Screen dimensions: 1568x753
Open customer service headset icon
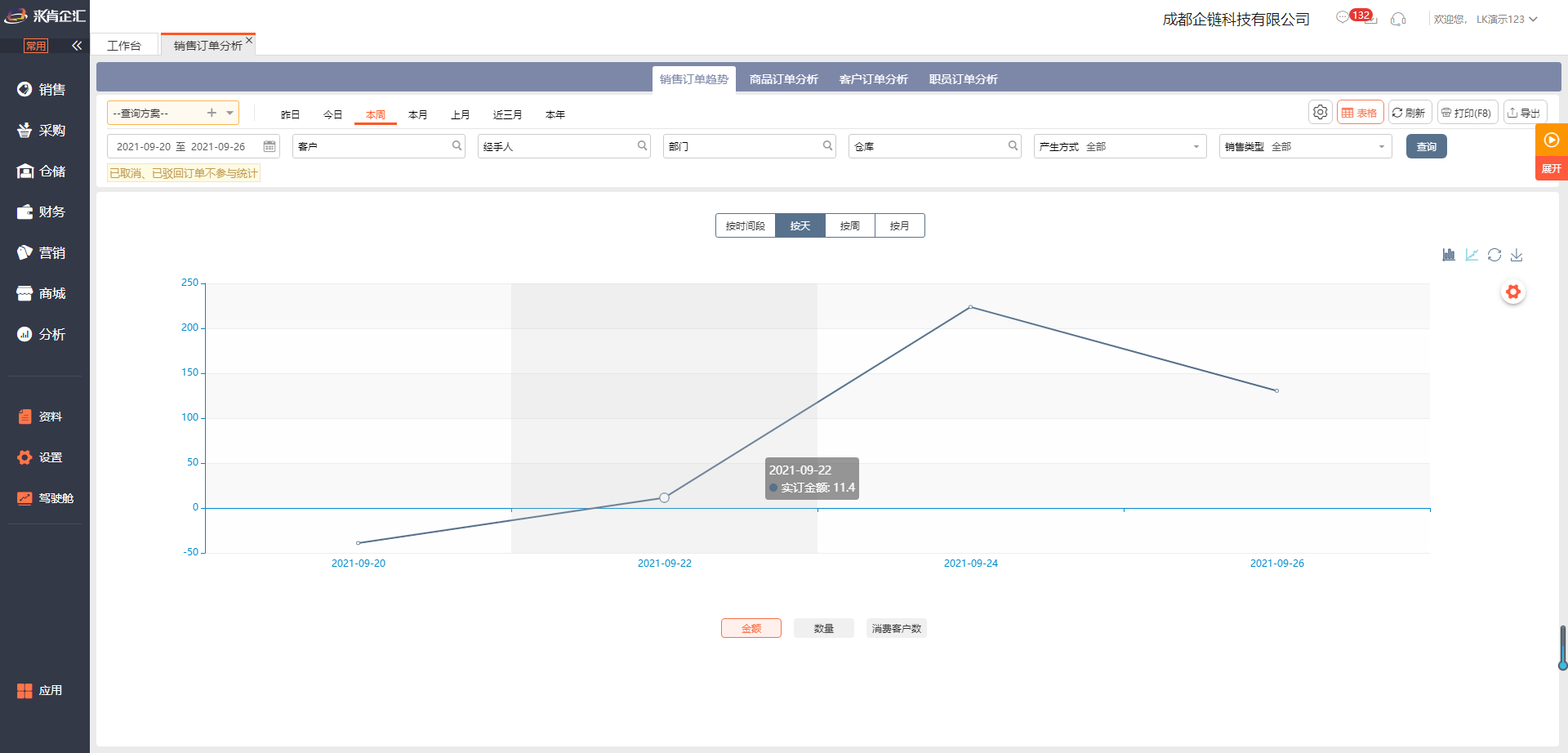tap(1398, 19)
